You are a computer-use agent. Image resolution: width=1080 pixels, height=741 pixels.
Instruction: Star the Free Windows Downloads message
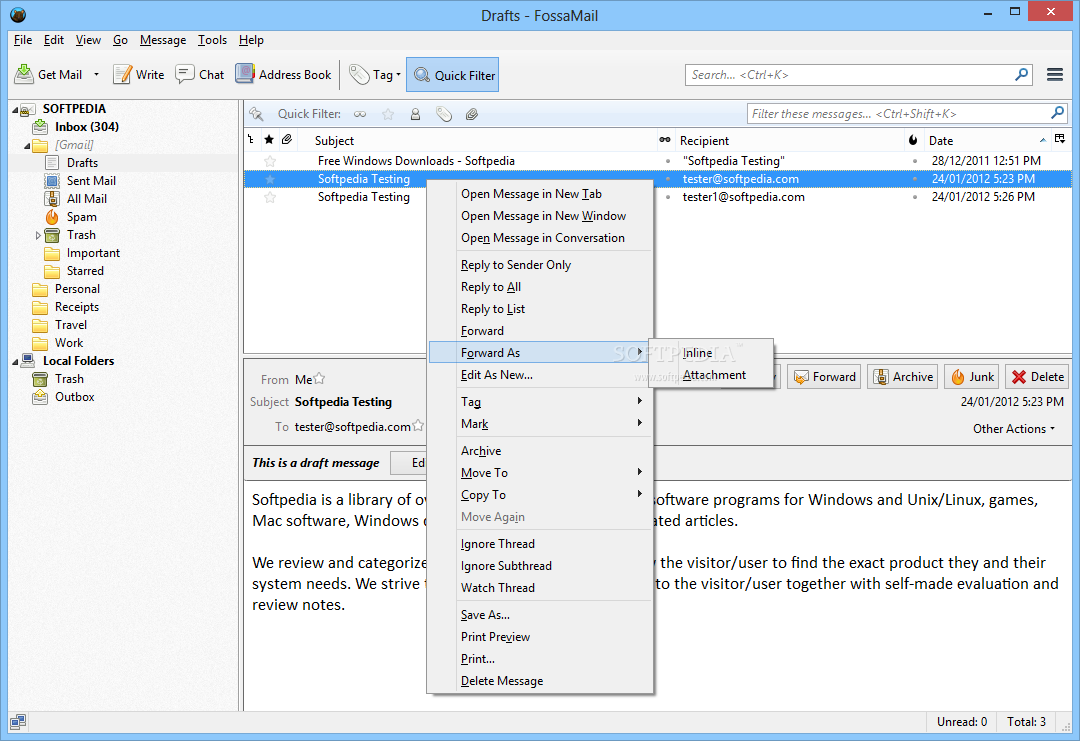270,161
